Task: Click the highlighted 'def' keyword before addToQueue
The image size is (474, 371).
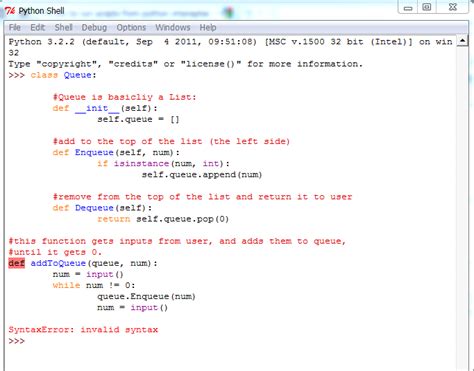Action: [16, 263]
